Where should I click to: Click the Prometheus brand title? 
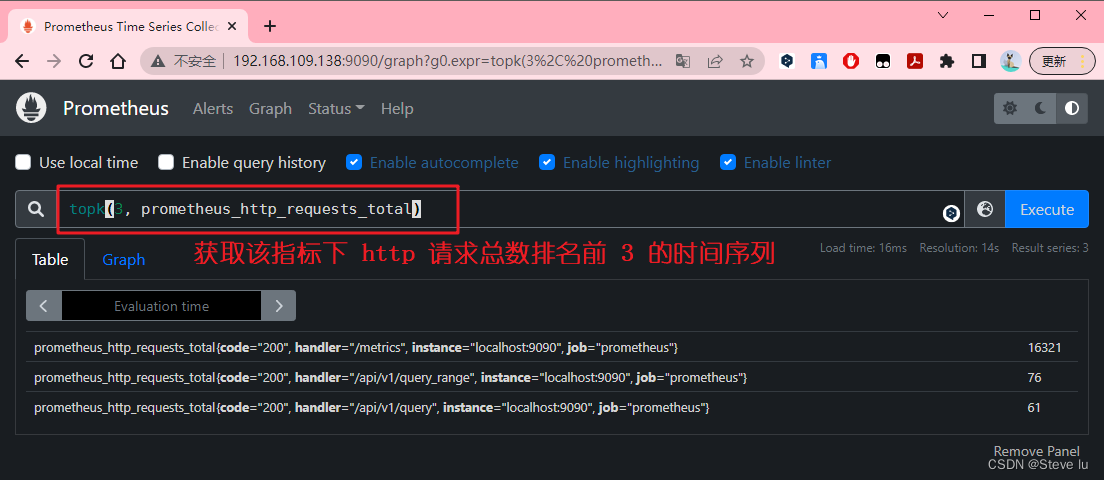pyautogui.click(x=116, y=108)
